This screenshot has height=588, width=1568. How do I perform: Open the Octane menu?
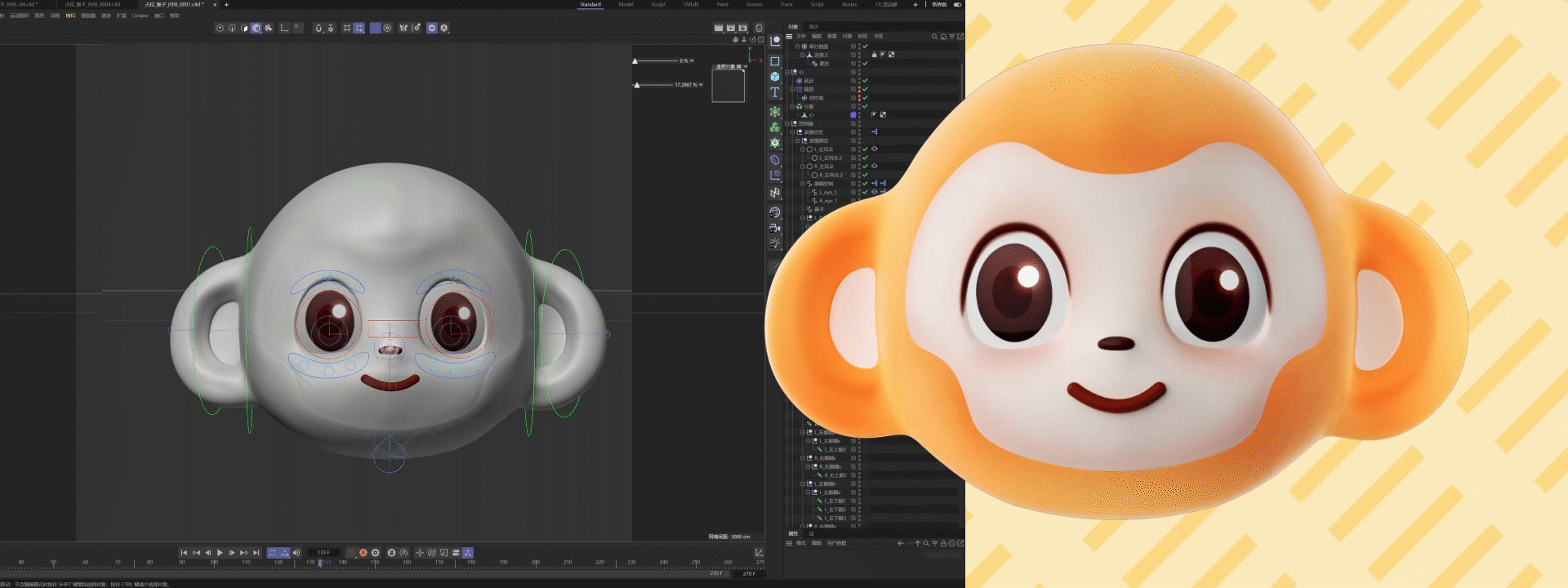[x=140, y=16]
